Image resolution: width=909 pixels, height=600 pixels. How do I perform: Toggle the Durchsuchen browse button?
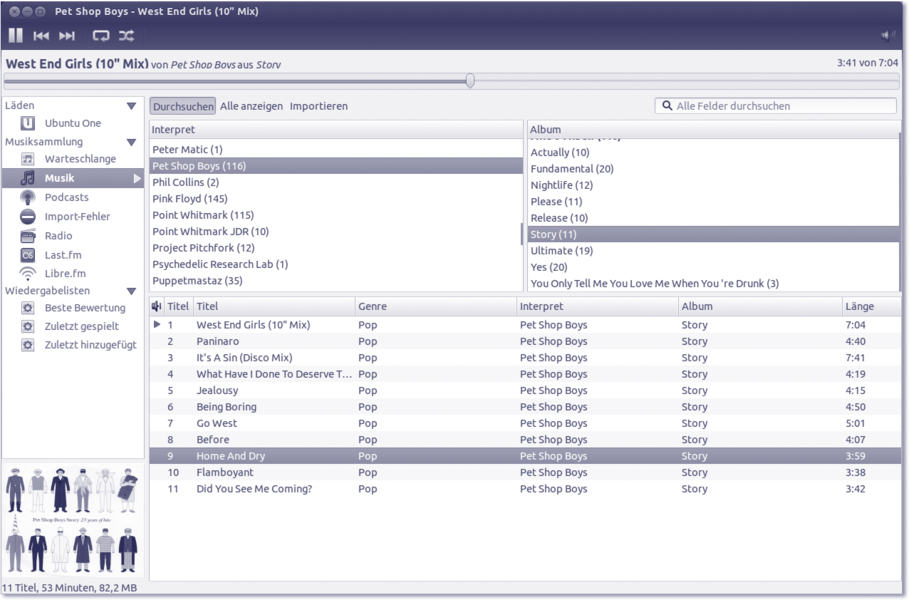pyautogui.click(x=183, y=106)
